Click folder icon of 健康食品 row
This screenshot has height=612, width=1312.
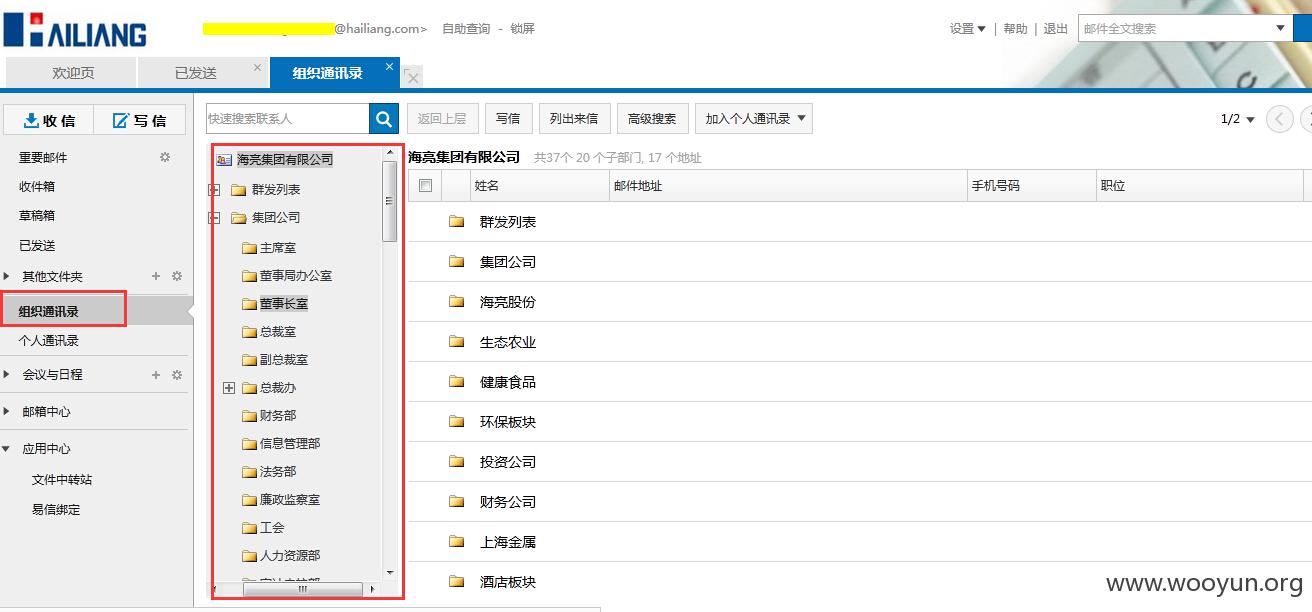(457, 381)
